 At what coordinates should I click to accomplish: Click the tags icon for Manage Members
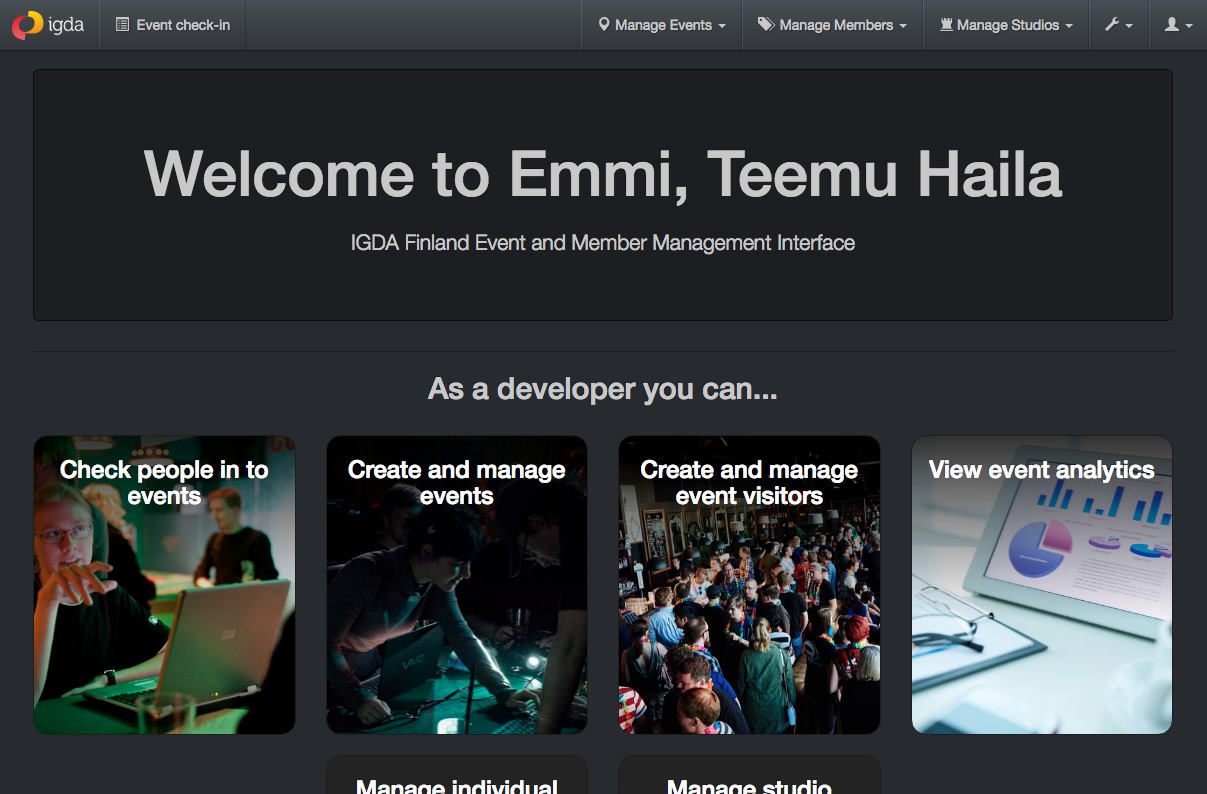(x=766, y=25)
